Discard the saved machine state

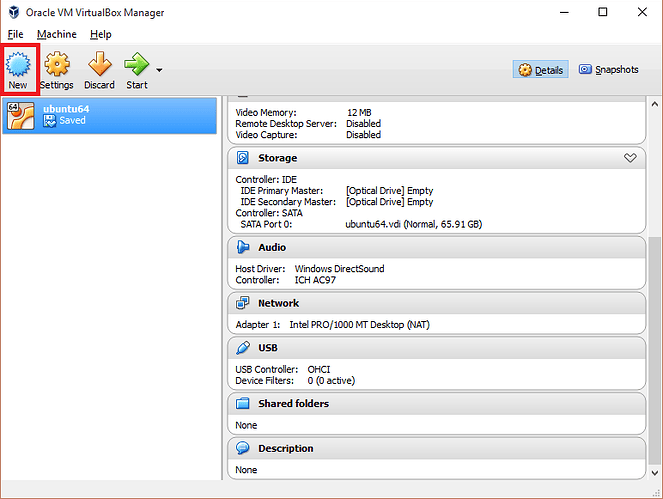(99, 70)
